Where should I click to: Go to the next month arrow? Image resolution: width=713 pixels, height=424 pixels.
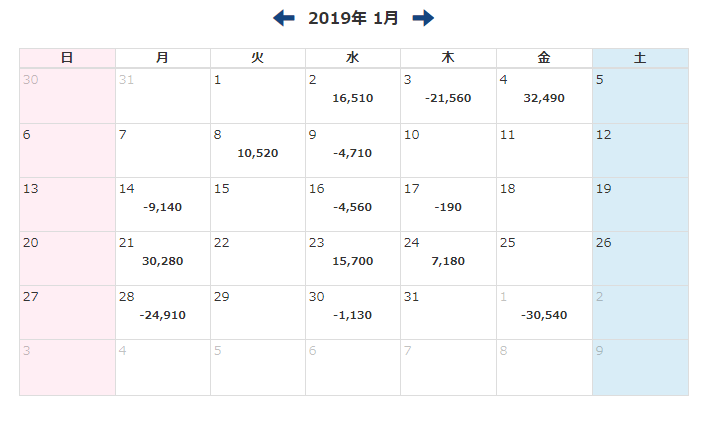pos(423,18)
